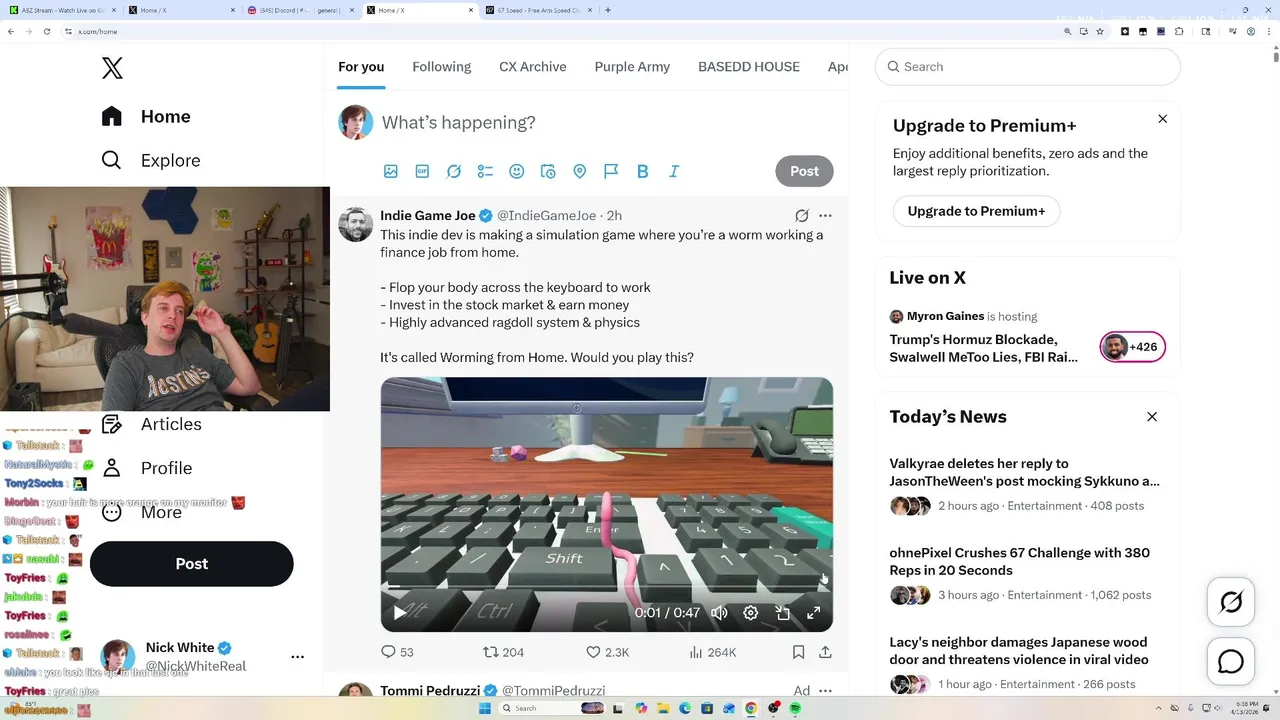
Task: Click the video progress bar
Action: 606,587
